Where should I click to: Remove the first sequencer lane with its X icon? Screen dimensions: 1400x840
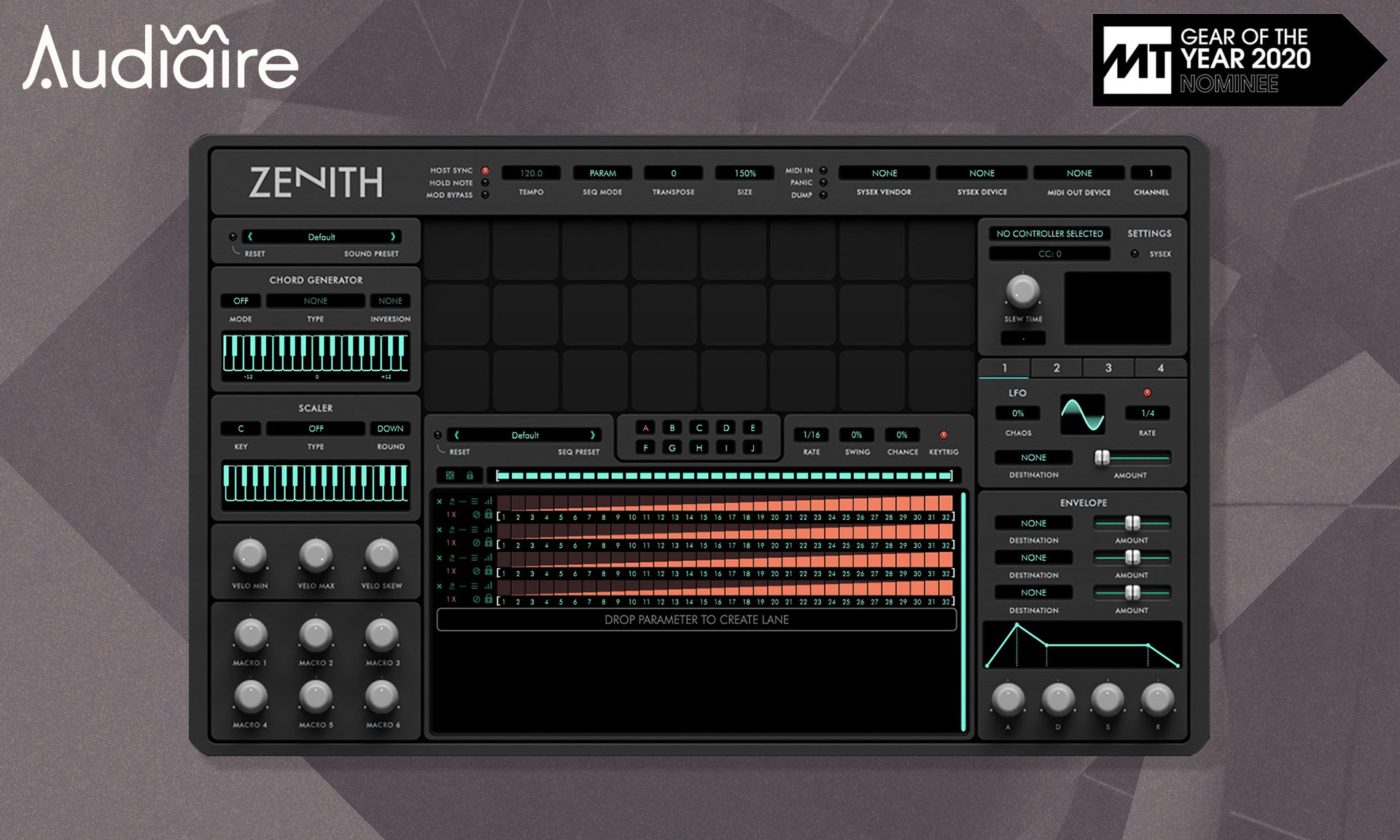[x=439, y=502]
